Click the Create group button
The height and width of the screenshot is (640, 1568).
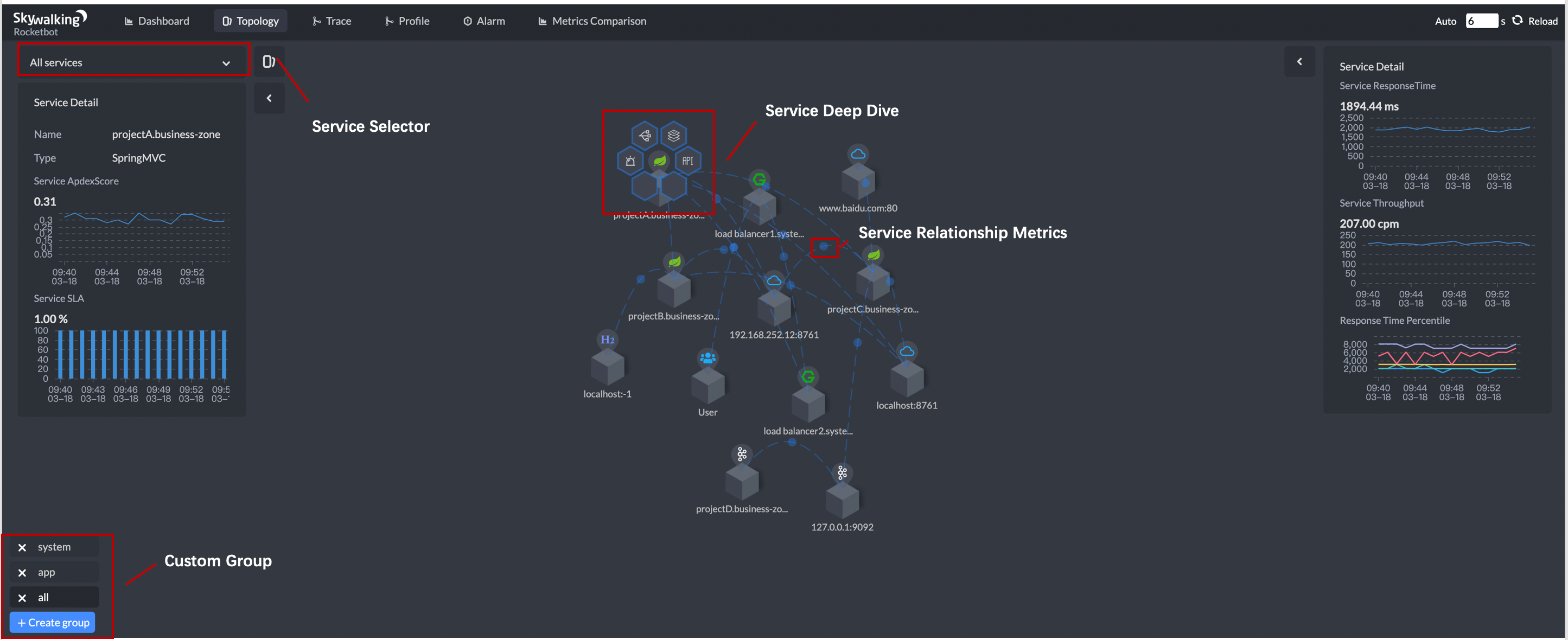click(53, 622)
